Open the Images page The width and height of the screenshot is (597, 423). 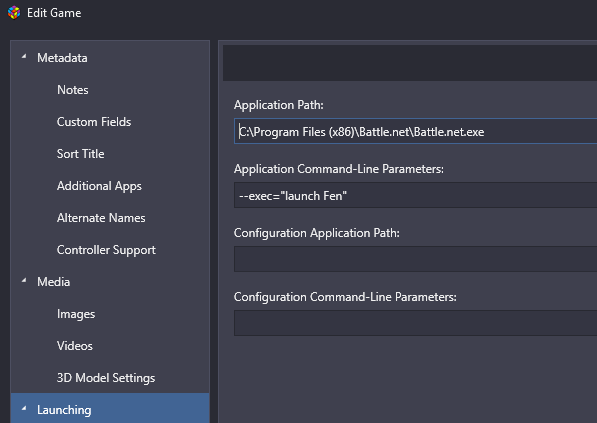coord(76,314)
